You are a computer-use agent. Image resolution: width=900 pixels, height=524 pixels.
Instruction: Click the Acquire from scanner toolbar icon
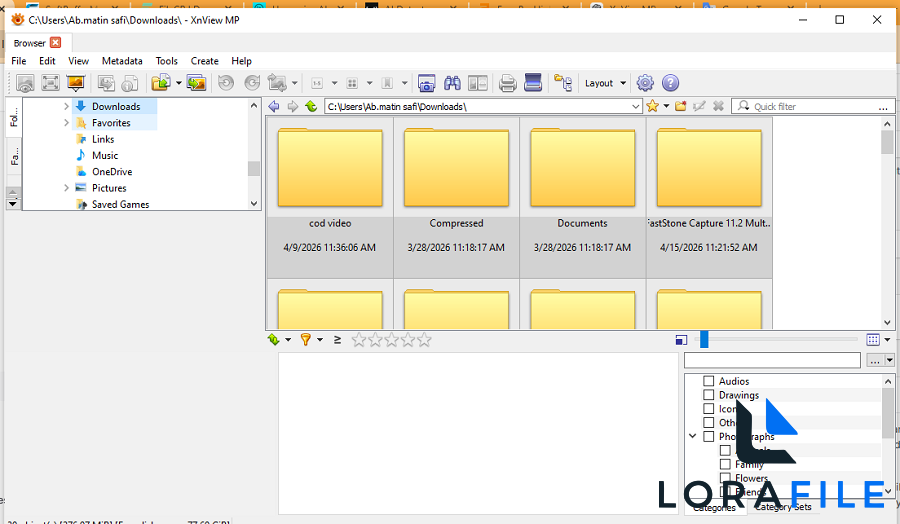533,83
